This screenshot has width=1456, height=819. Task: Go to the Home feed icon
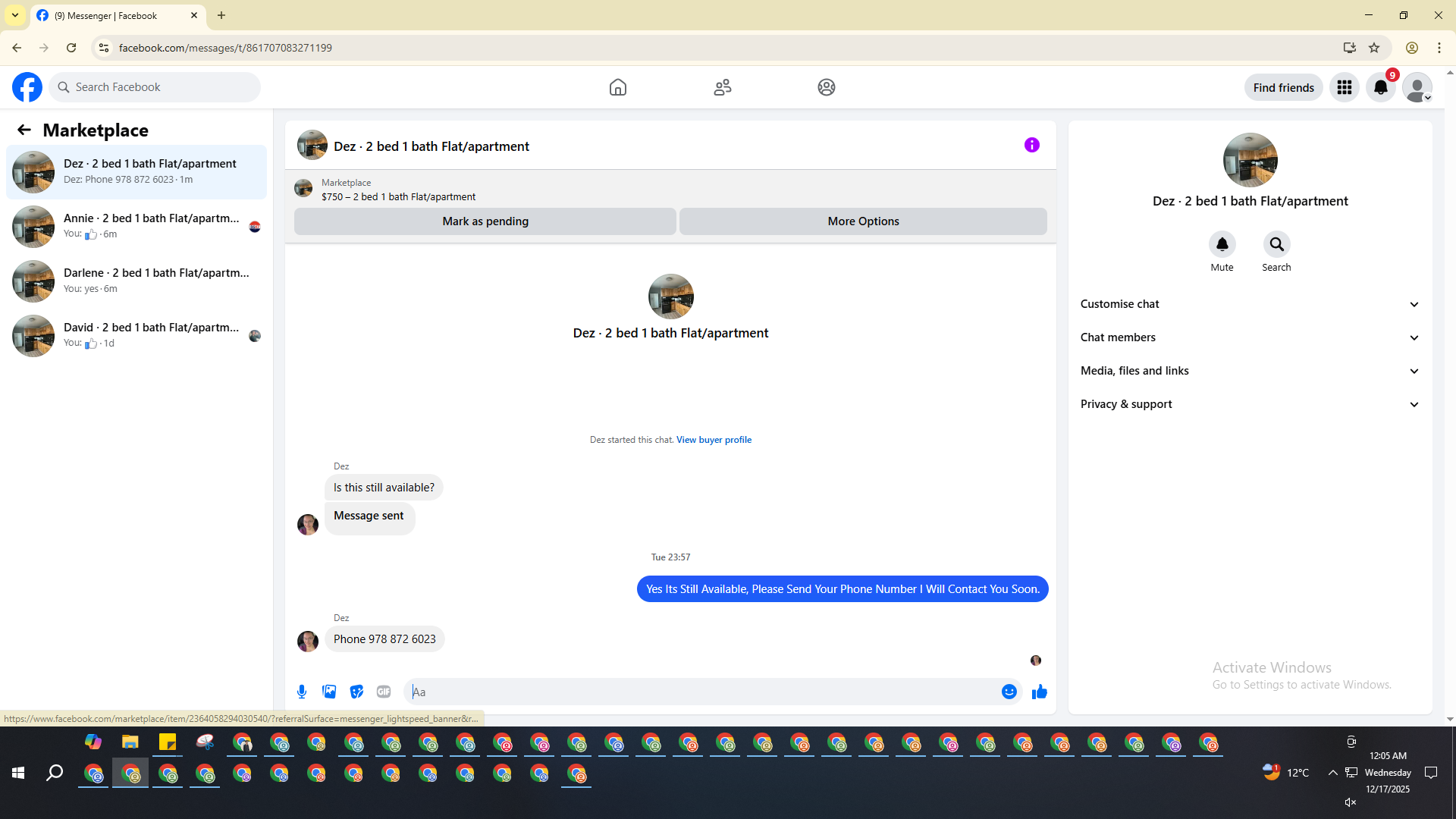click(618, 87)
